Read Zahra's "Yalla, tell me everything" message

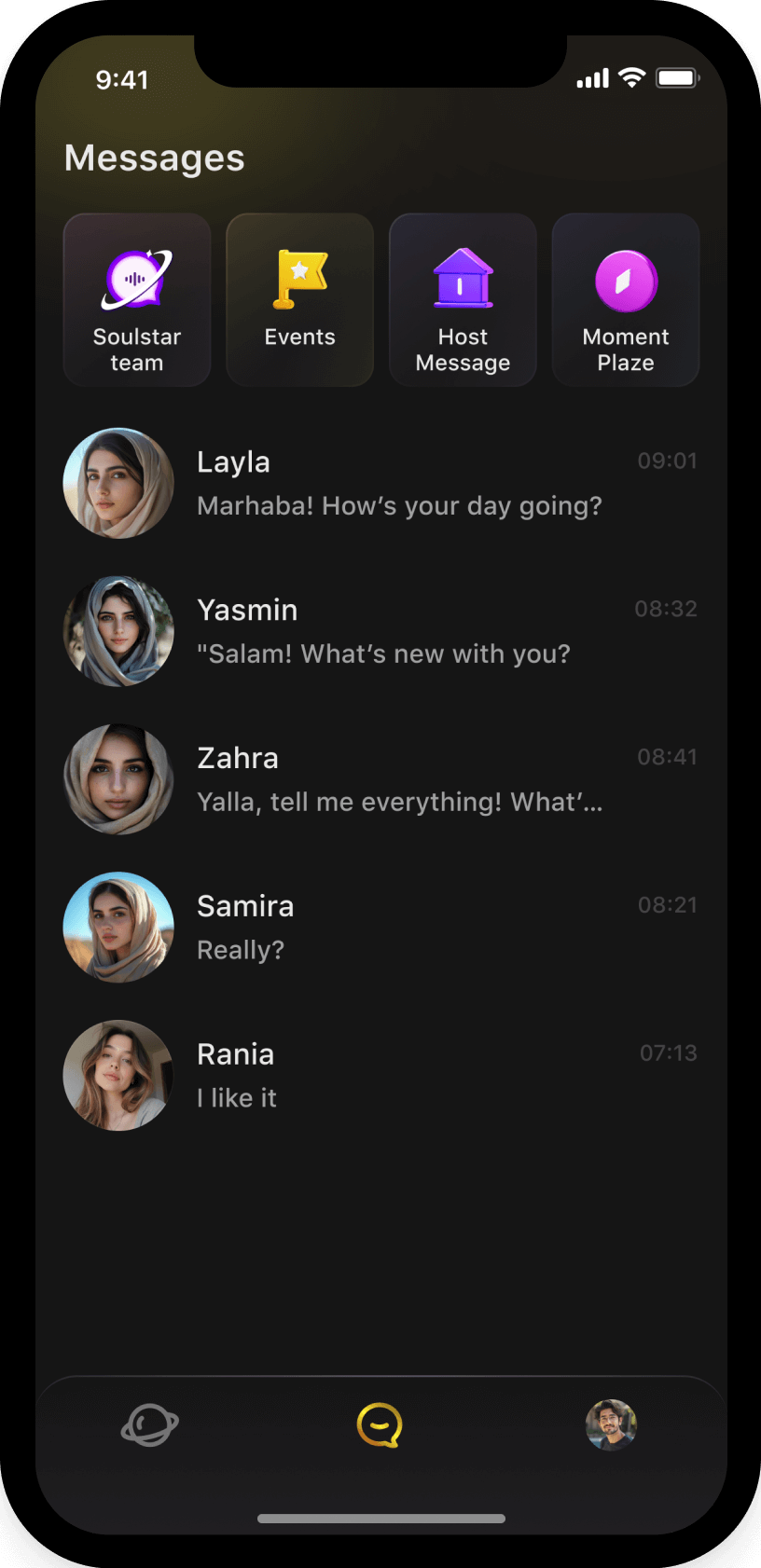tap(399, 803)
